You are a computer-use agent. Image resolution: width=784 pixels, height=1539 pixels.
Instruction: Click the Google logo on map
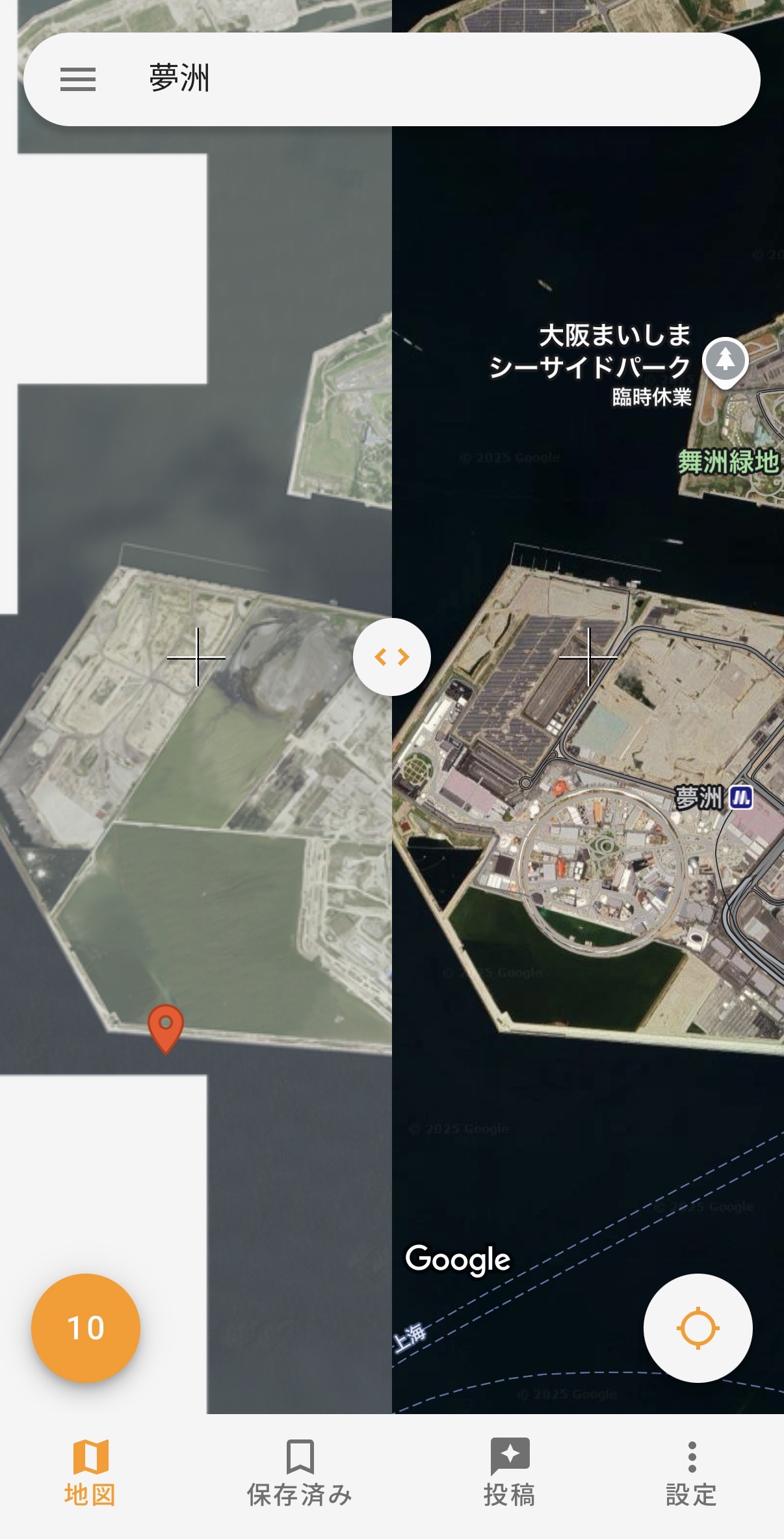(458, 1259)
